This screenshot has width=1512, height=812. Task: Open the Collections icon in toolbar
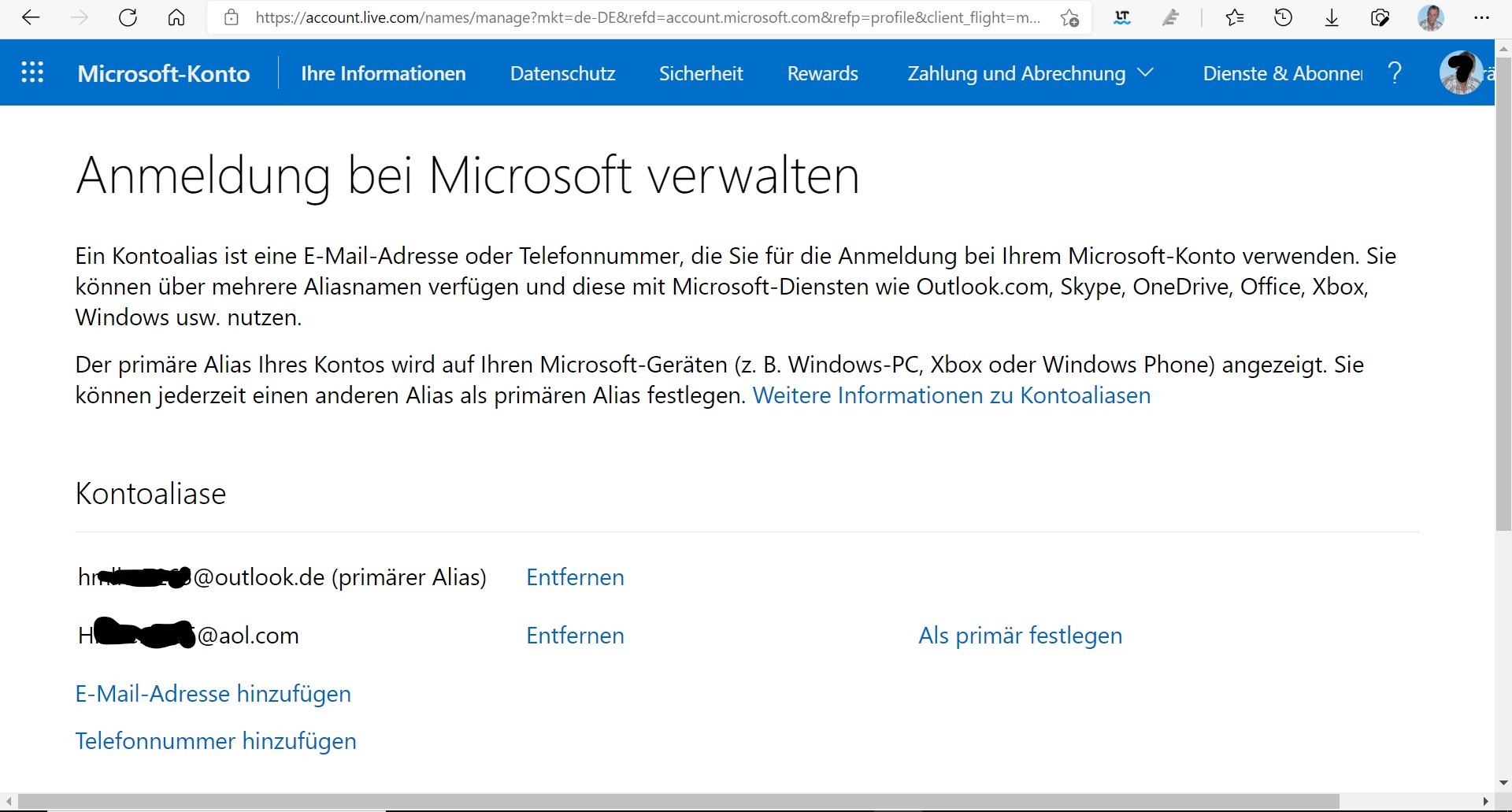tap(1380, 17)
